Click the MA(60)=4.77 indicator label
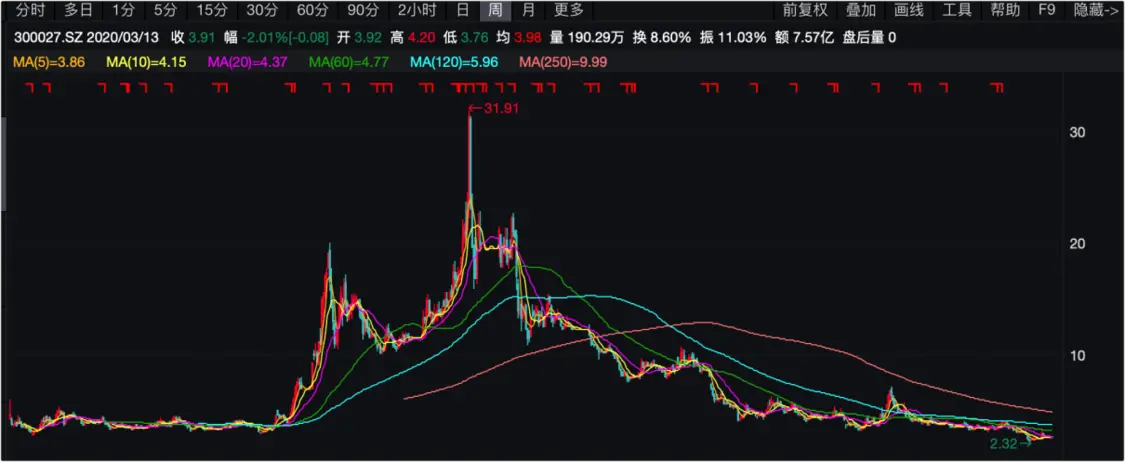Image resolution: width=1125 pixels, height=462 pixels. tap(349, 62)
